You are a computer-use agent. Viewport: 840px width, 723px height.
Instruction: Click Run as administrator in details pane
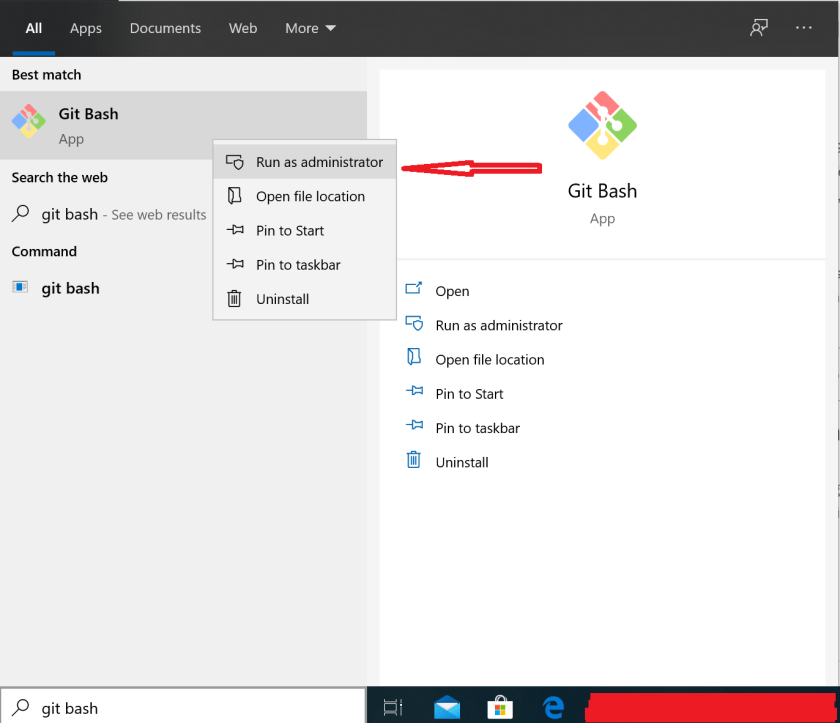(x=499, y=325)
